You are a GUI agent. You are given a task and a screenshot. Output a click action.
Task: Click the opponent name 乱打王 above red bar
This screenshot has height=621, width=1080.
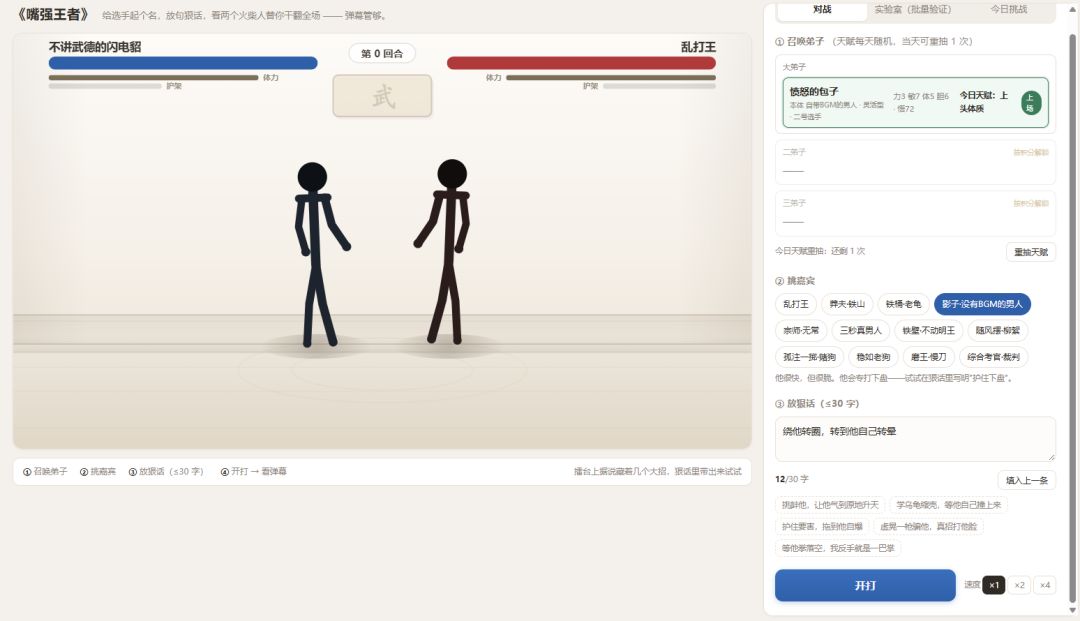tap(698, 47)
